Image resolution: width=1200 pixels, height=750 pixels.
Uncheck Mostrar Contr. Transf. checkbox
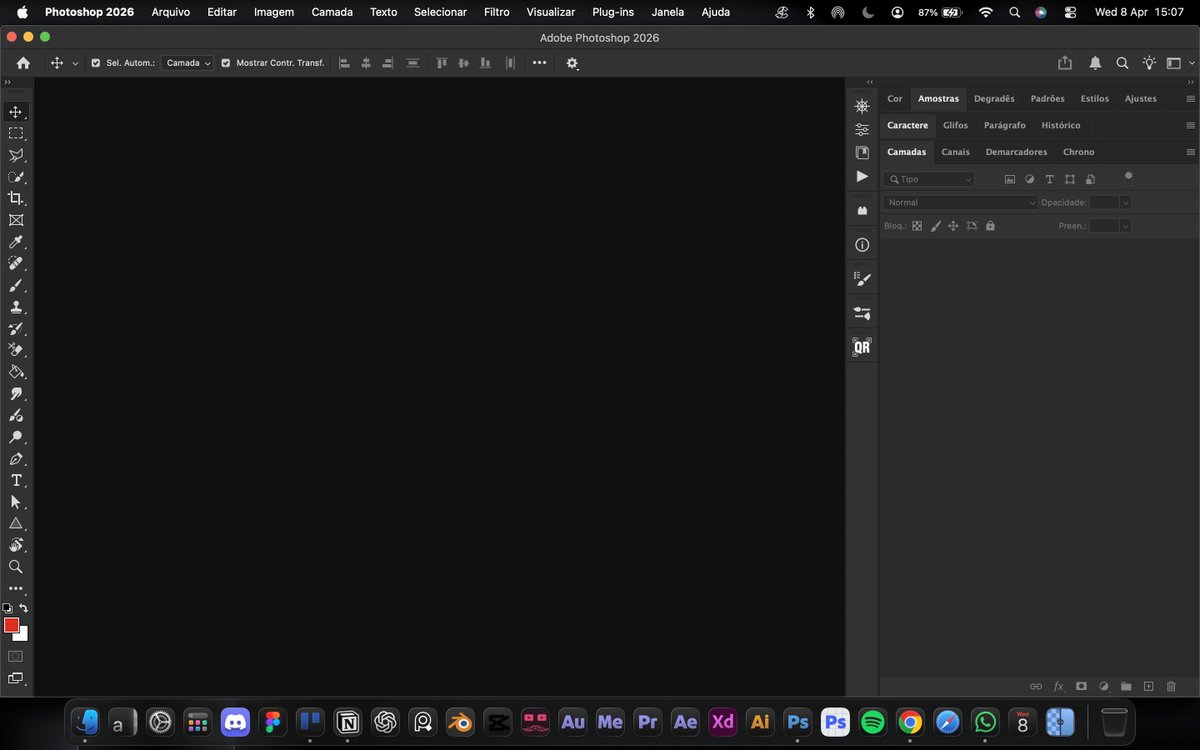pos(226,63)
